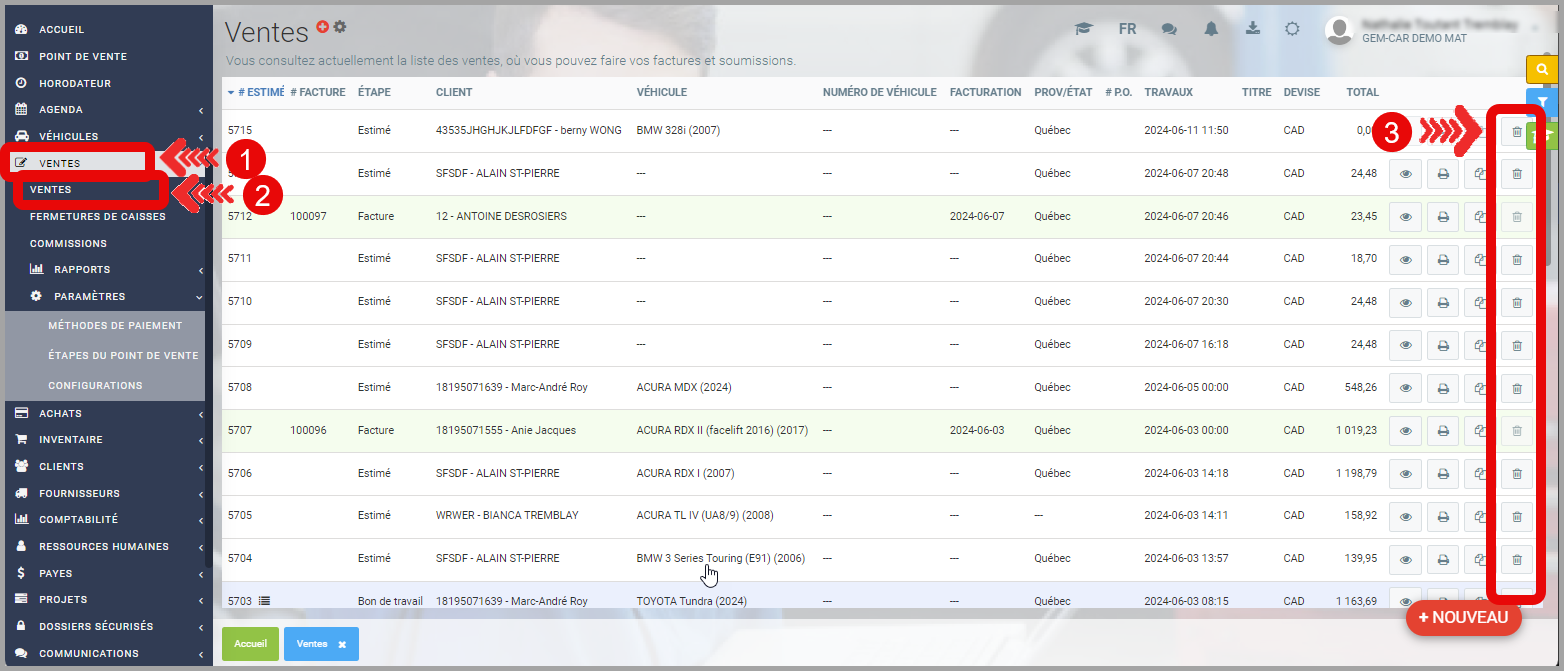Click the yellow search side button

tap(1542, 69)
